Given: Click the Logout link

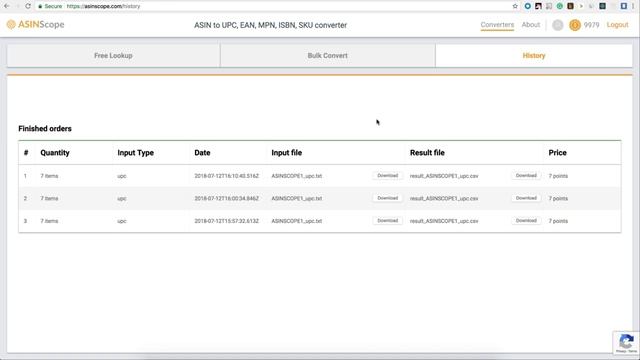Looking at the screenshot, I should point(617,25).
